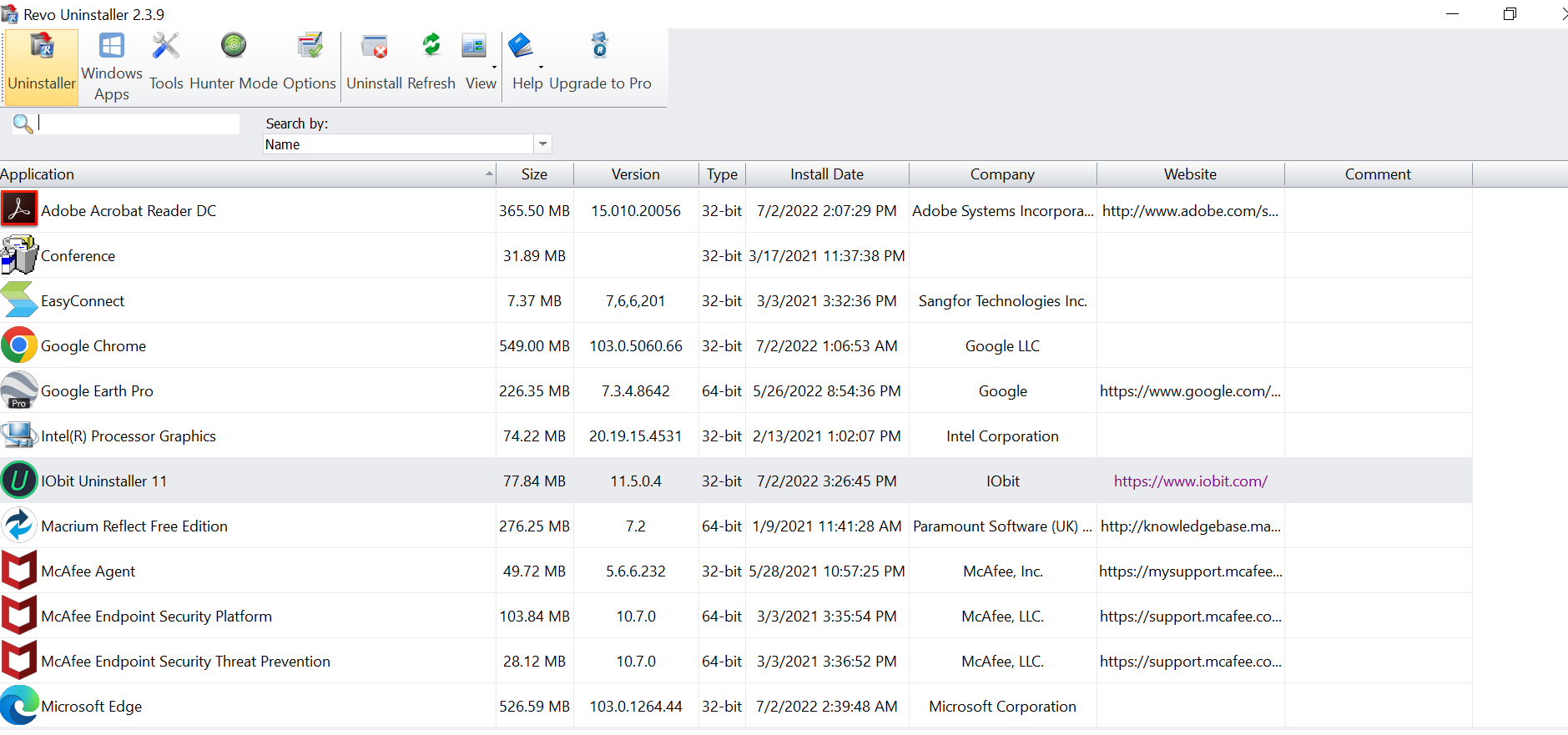Screen dimensions: 1568x735
Task: Click the Intel Corporation company cell
Action: click(1003, 436)
